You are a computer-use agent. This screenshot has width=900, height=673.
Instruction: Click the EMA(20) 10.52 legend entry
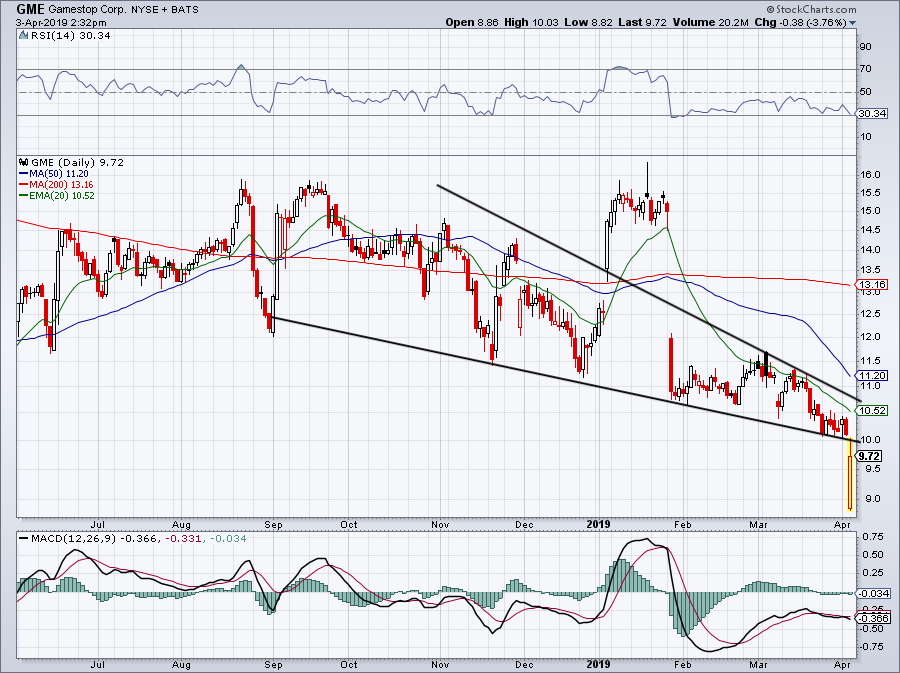[57, 196]
